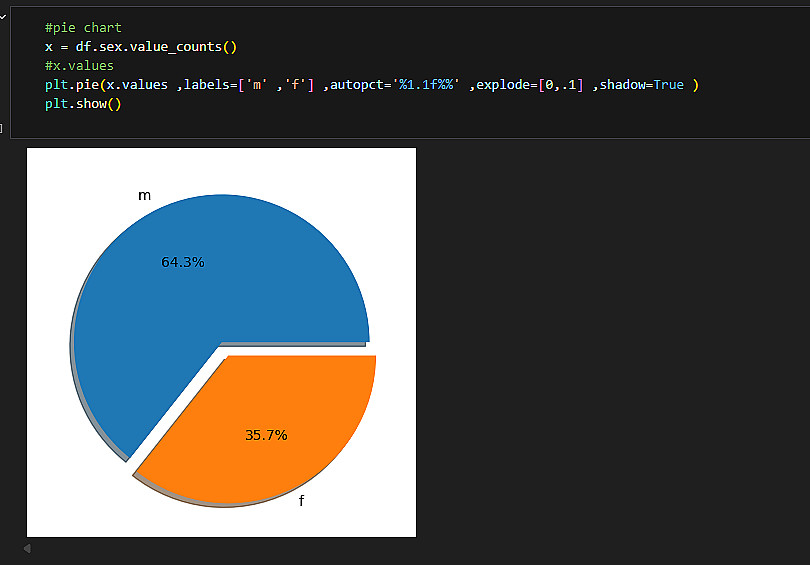Click the 64.3% percentage label
The image size is (810, 565).
point(183,262)
